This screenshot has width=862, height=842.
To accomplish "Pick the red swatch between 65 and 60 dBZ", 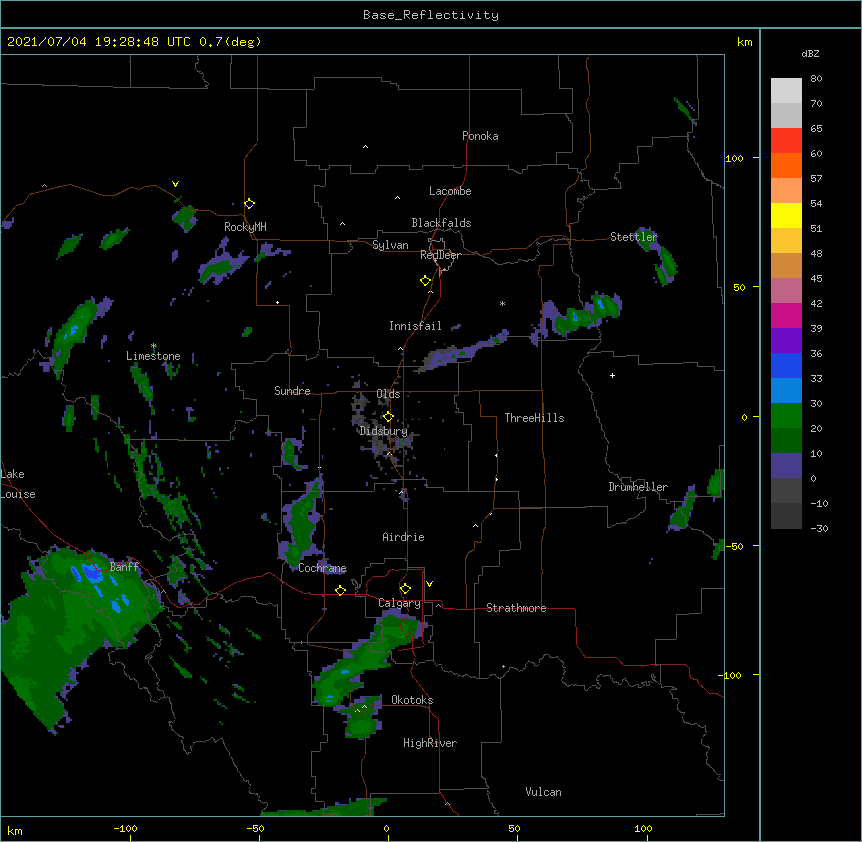I will pyautogui.click(x=786, y=141).
